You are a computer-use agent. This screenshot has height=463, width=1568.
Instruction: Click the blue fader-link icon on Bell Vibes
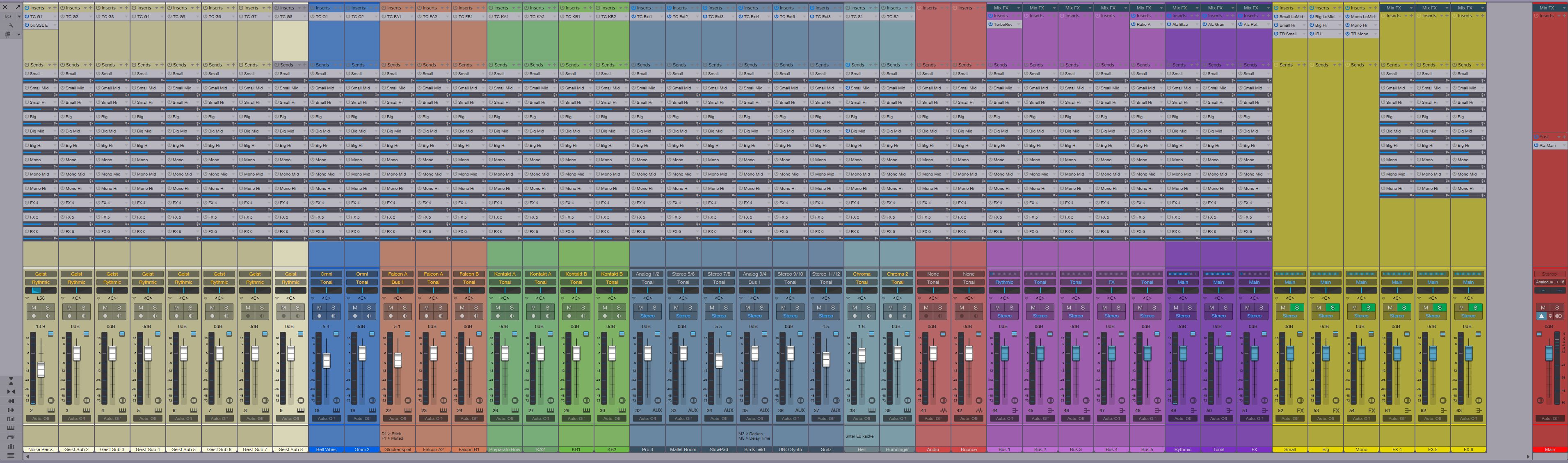336,334
